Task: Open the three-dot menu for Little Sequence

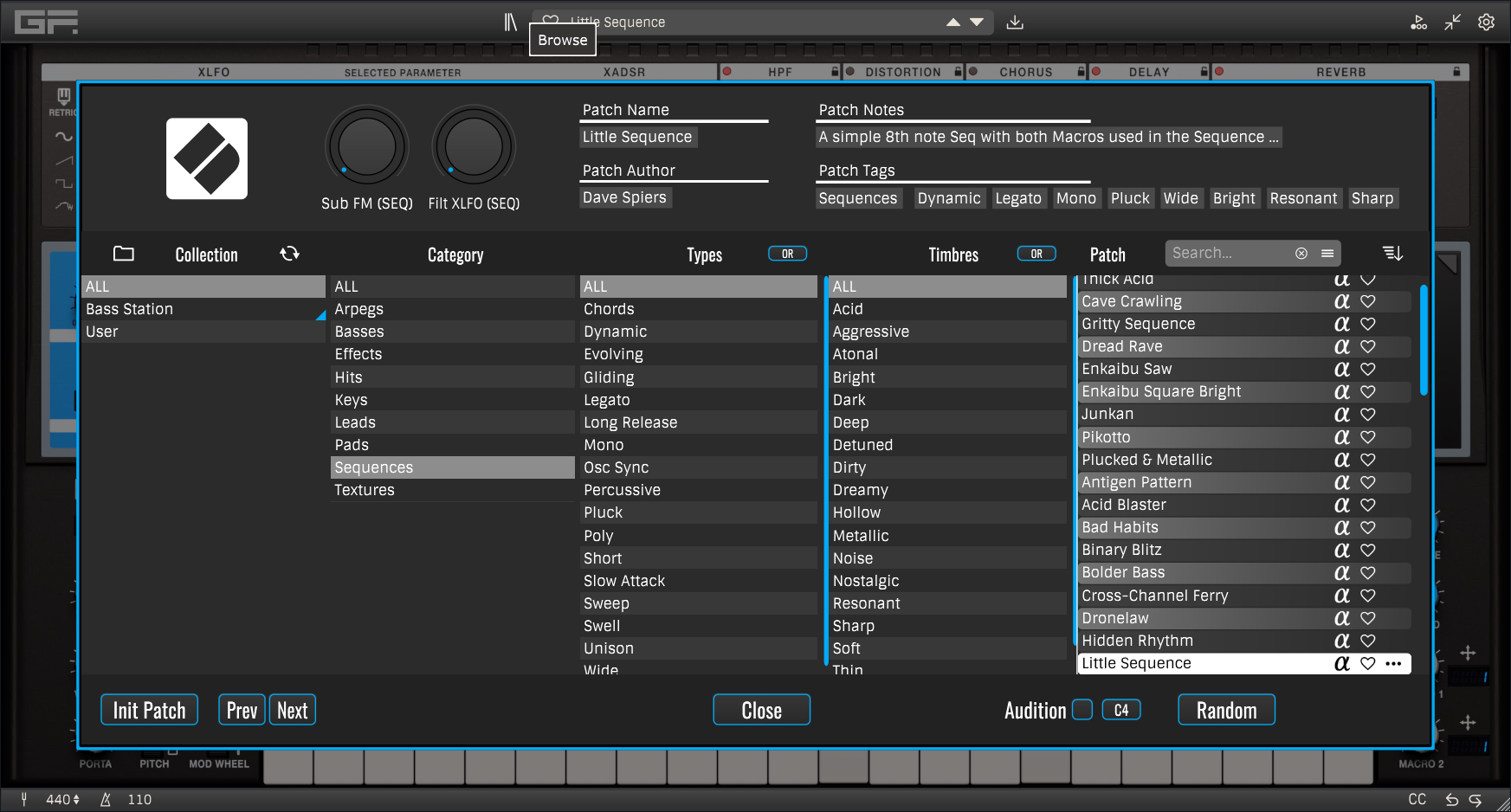Action: tap(1393, 664)
